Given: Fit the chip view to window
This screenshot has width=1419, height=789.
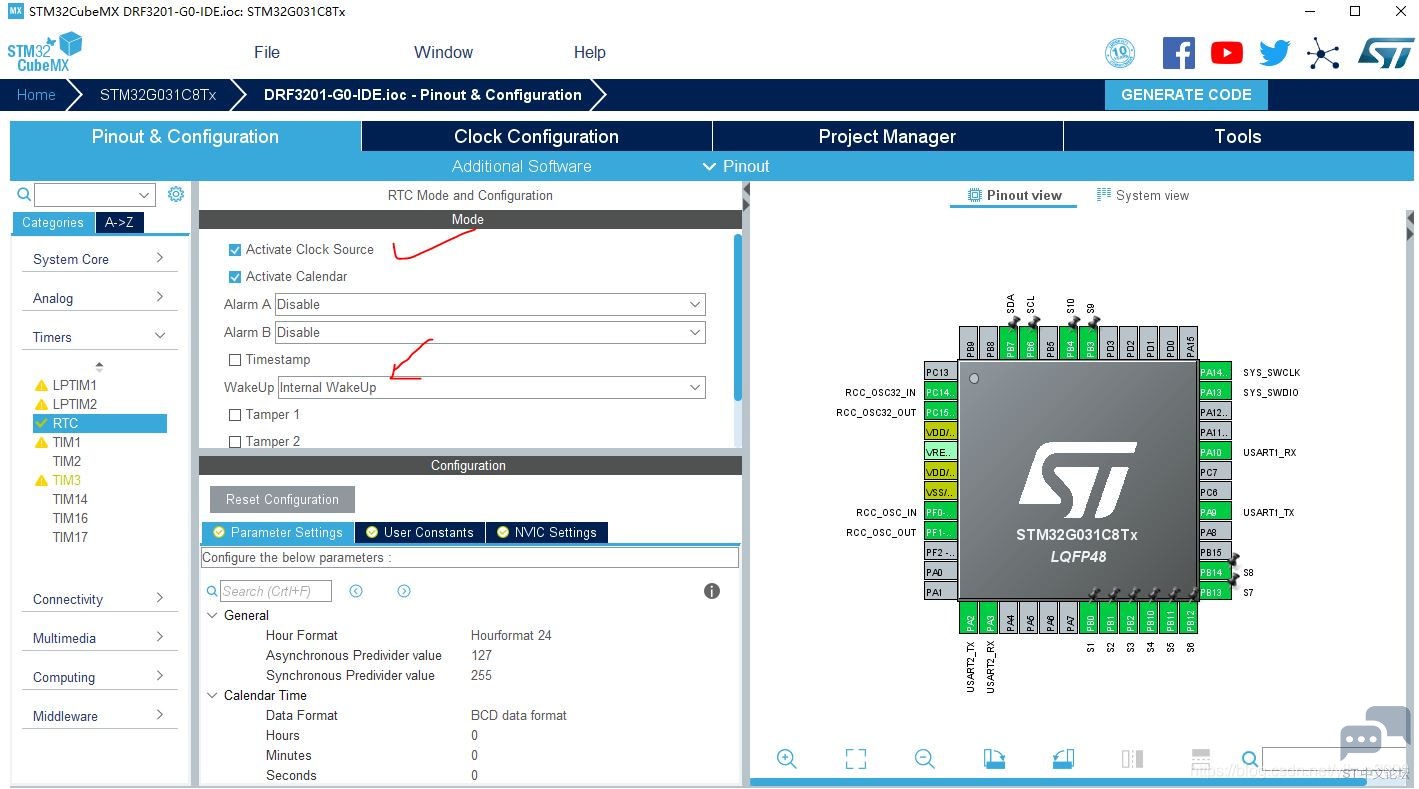Looking at the screenshot, I should (856, 759).
